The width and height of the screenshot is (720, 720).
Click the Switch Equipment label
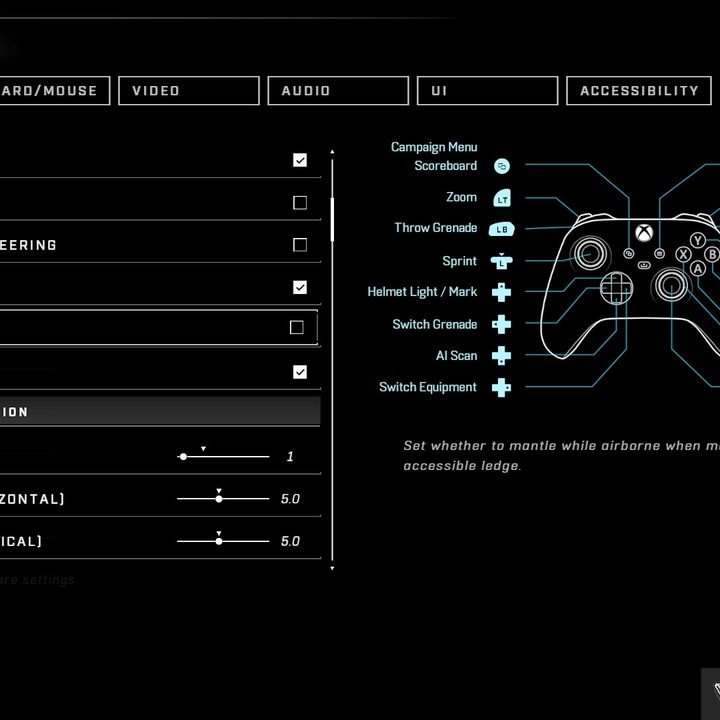(x=428, y=387)
